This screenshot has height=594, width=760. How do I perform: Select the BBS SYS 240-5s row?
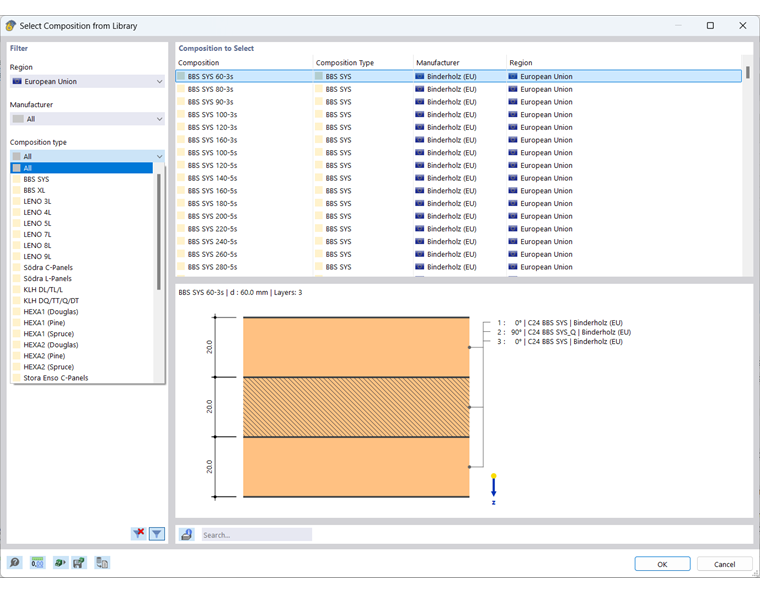pyautogui.click(x=458, y=242)
